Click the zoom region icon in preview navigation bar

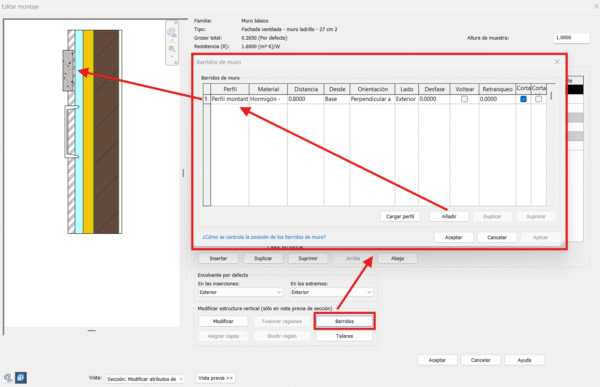click(172, 49)
